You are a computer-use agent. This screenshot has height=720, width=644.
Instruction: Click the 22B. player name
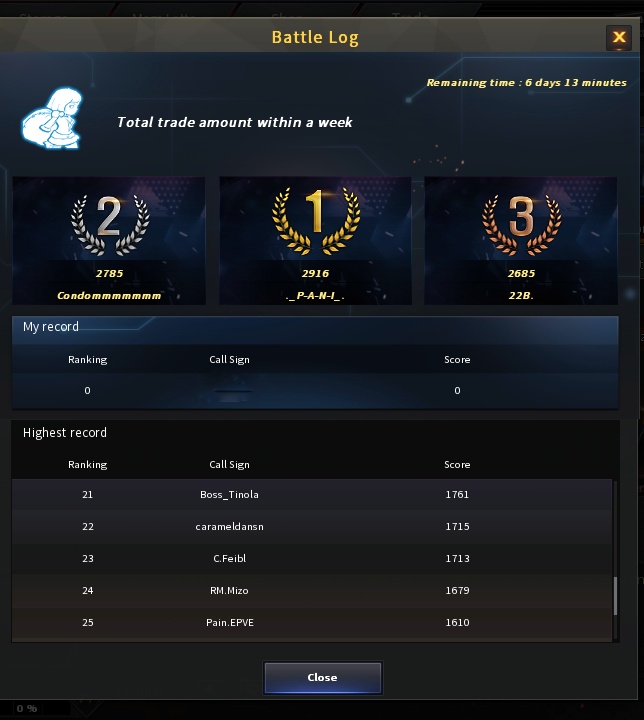pyautogui.click(x=521, y=296)
